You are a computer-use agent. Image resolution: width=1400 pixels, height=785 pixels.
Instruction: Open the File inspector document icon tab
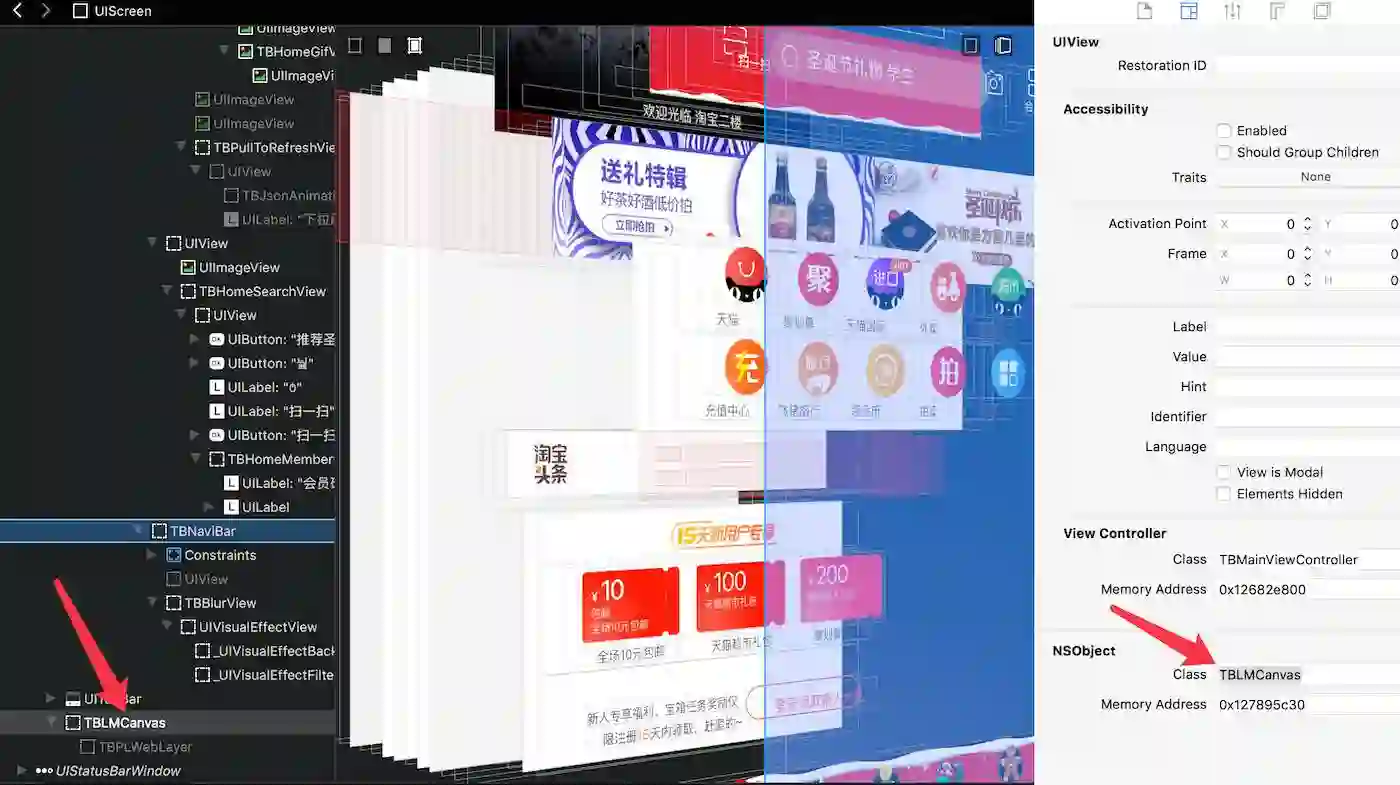[x=1145, y=11]
